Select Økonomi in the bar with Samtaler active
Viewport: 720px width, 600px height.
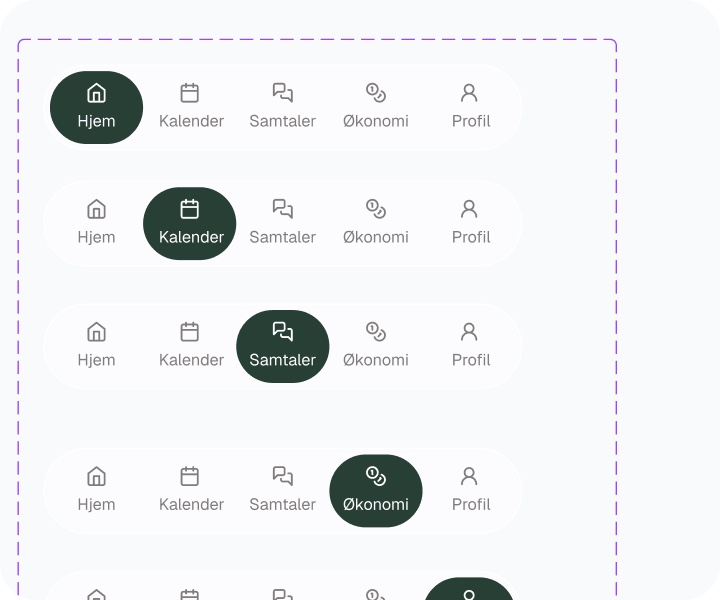point(376,347)
